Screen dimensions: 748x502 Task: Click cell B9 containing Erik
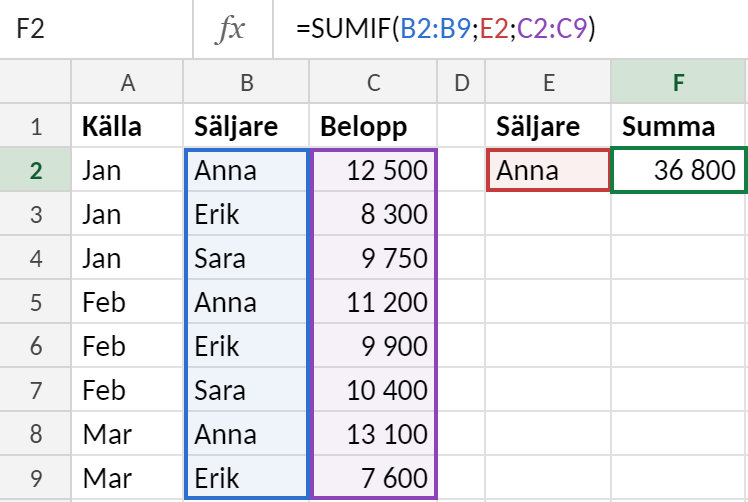tap(246, 477)
